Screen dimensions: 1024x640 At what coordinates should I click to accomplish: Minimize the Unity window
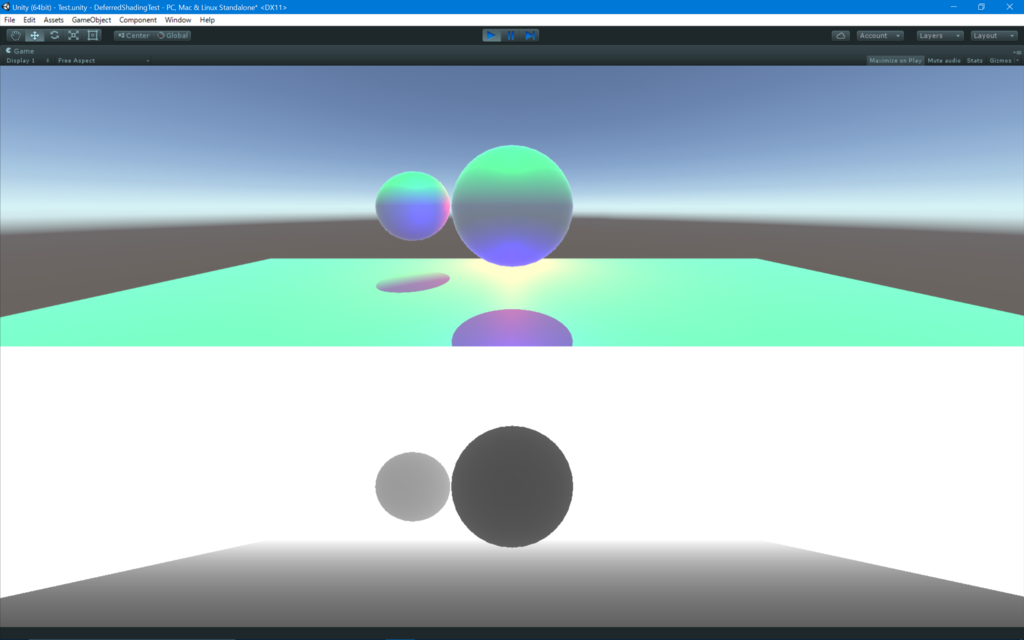(953, 7)
